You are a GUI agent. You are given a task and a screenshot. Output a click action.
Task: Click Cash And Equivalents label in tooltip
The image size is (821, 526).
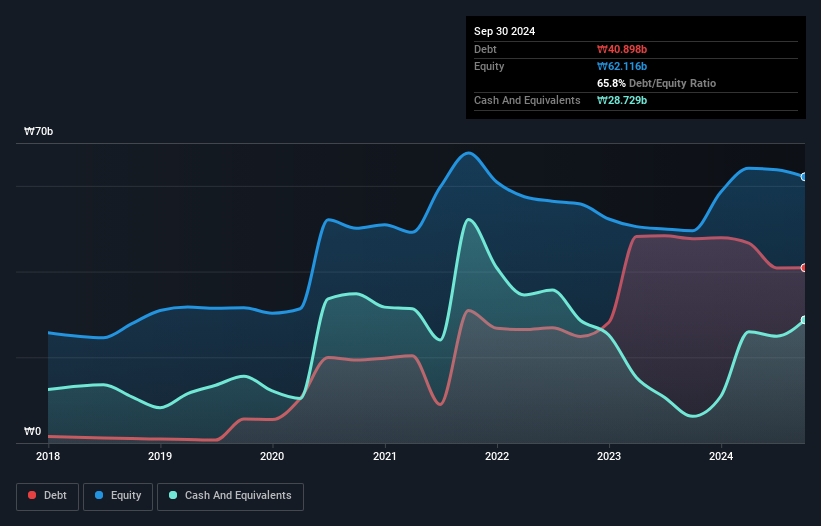(x=527, y=100)
